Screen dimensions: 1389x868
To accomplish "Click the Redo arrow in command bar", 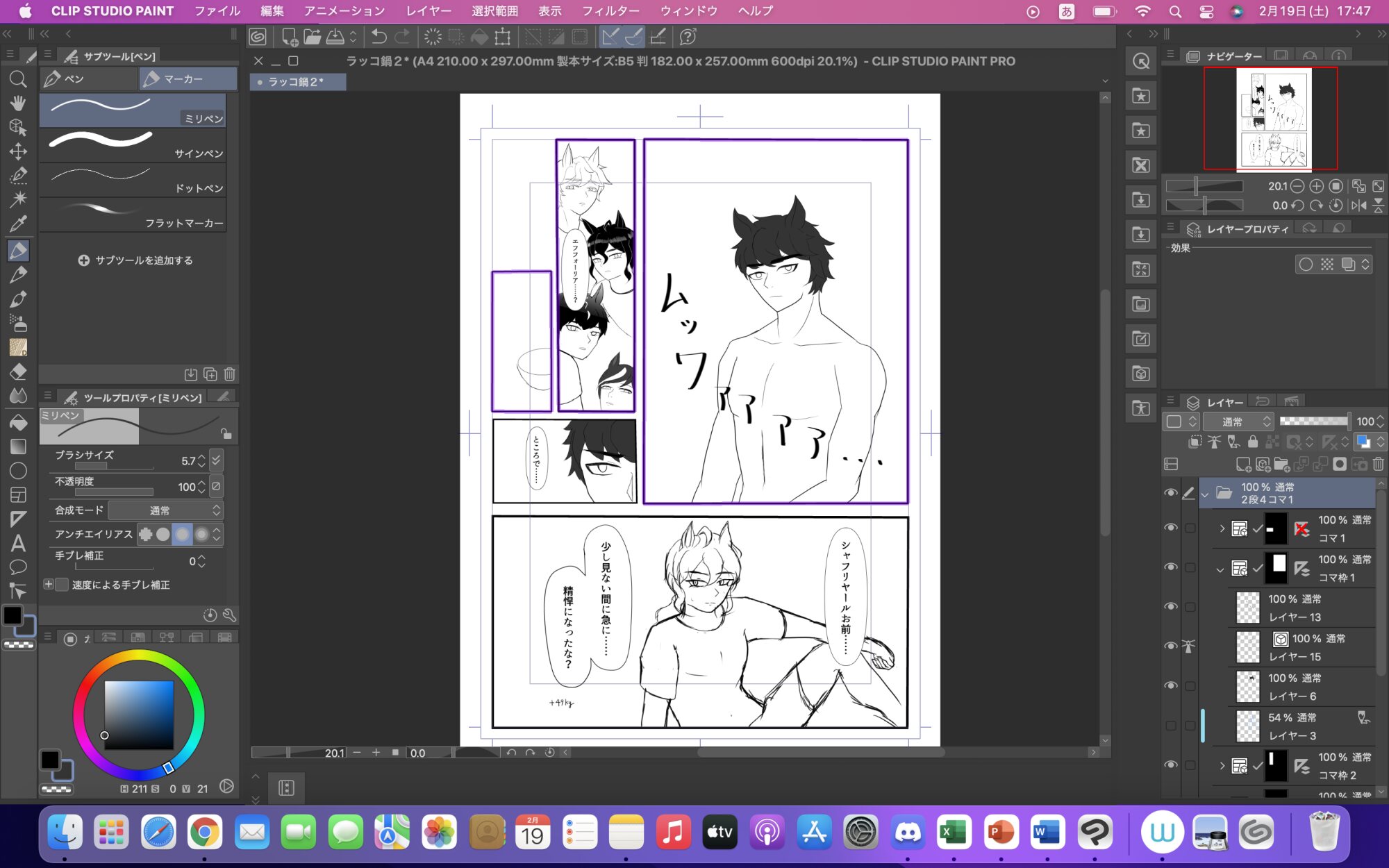I will 402,36.
